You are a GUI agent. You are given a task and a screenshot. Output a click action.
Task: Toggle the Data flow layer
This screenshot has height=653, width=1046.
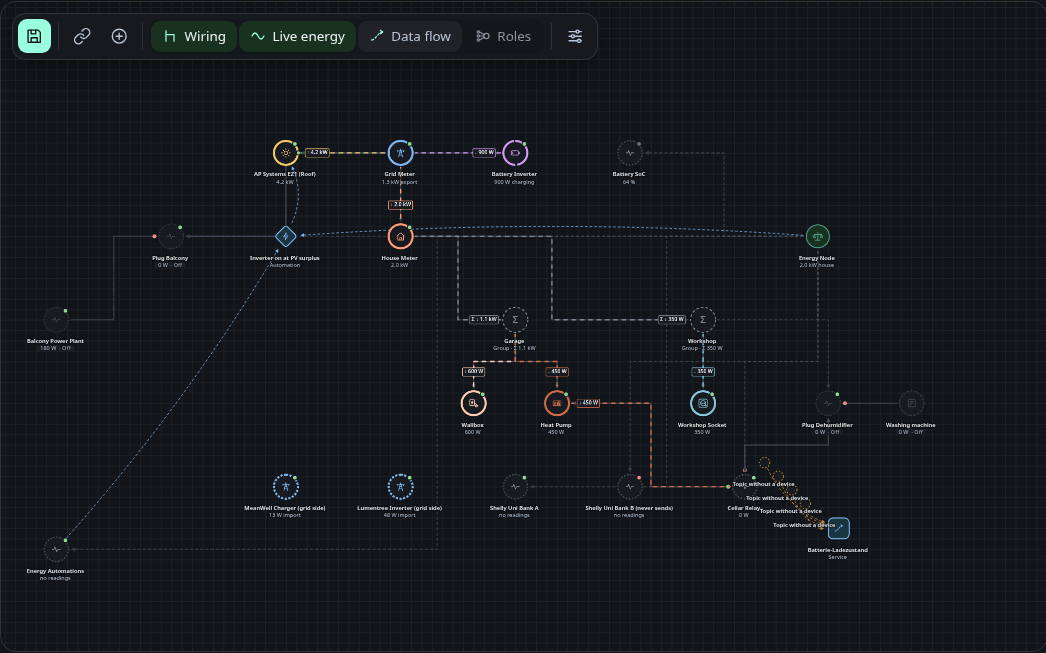tap(410, 36)
